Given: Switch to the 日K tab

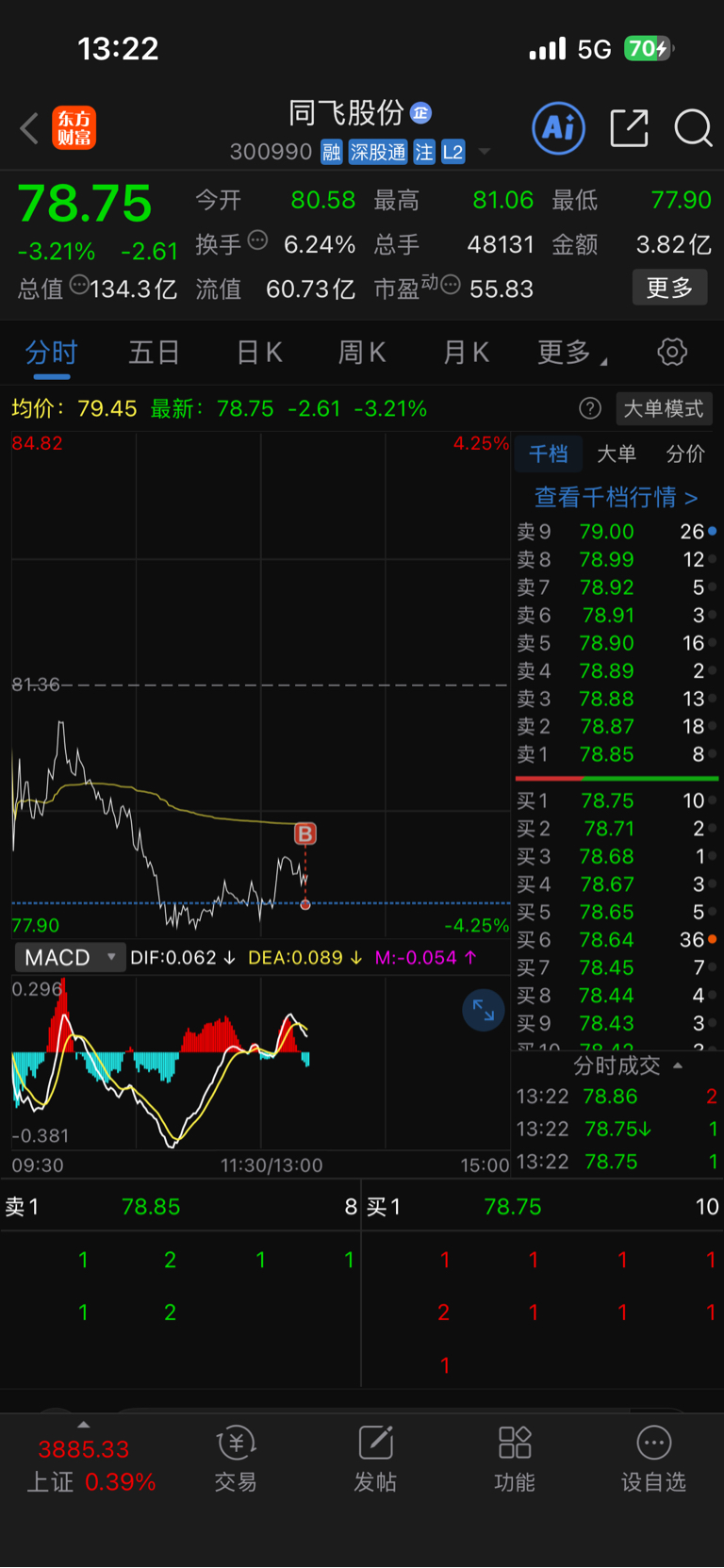Looking at the screenshot, I should 259,353.
